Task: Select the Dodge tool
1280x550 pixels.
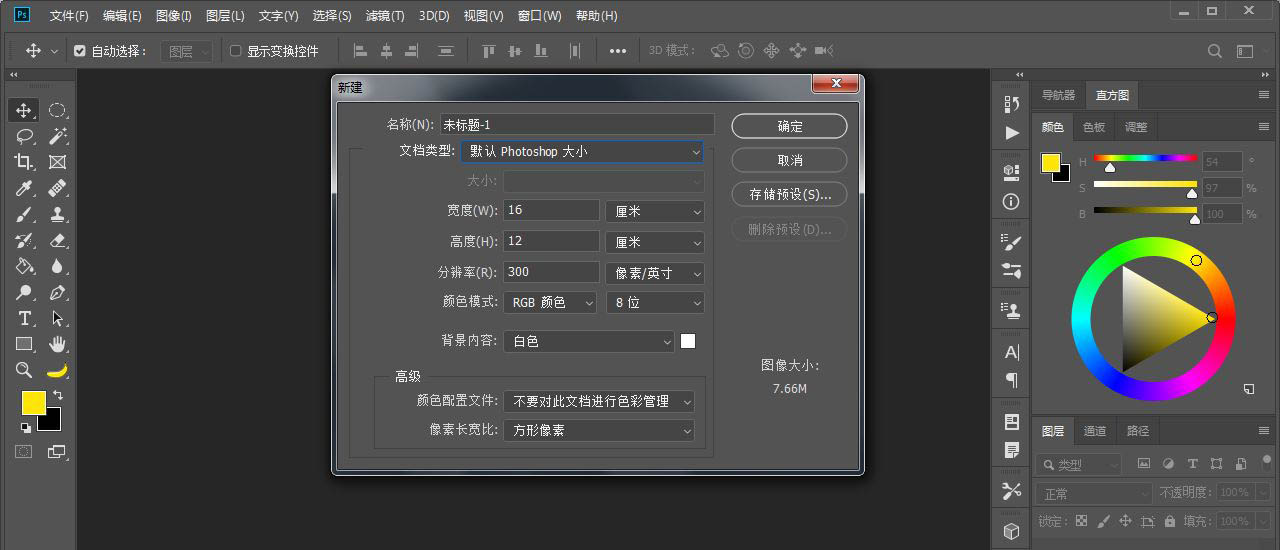Action: [x=24, y=292]
